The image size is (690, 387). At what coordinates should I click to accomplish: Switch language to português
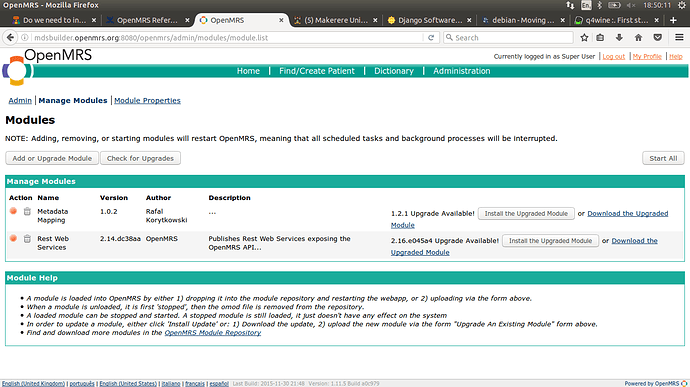point(82,383)
